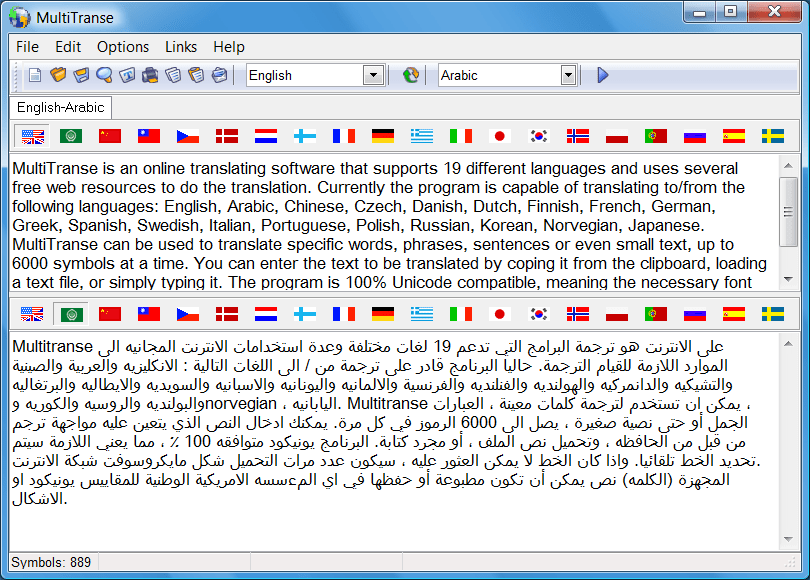810x580 pixels.
Task: Expand the English combo box arrow
Action: [x=374, y=74]
